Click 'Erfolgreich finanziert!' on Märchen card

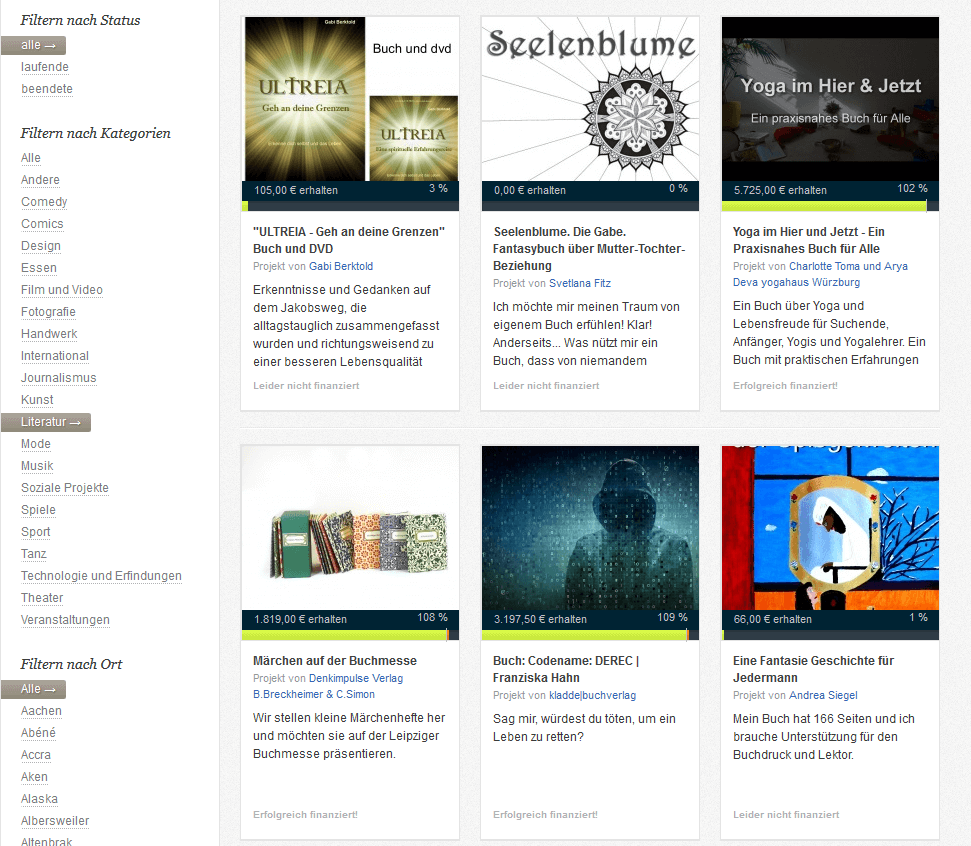305,815
